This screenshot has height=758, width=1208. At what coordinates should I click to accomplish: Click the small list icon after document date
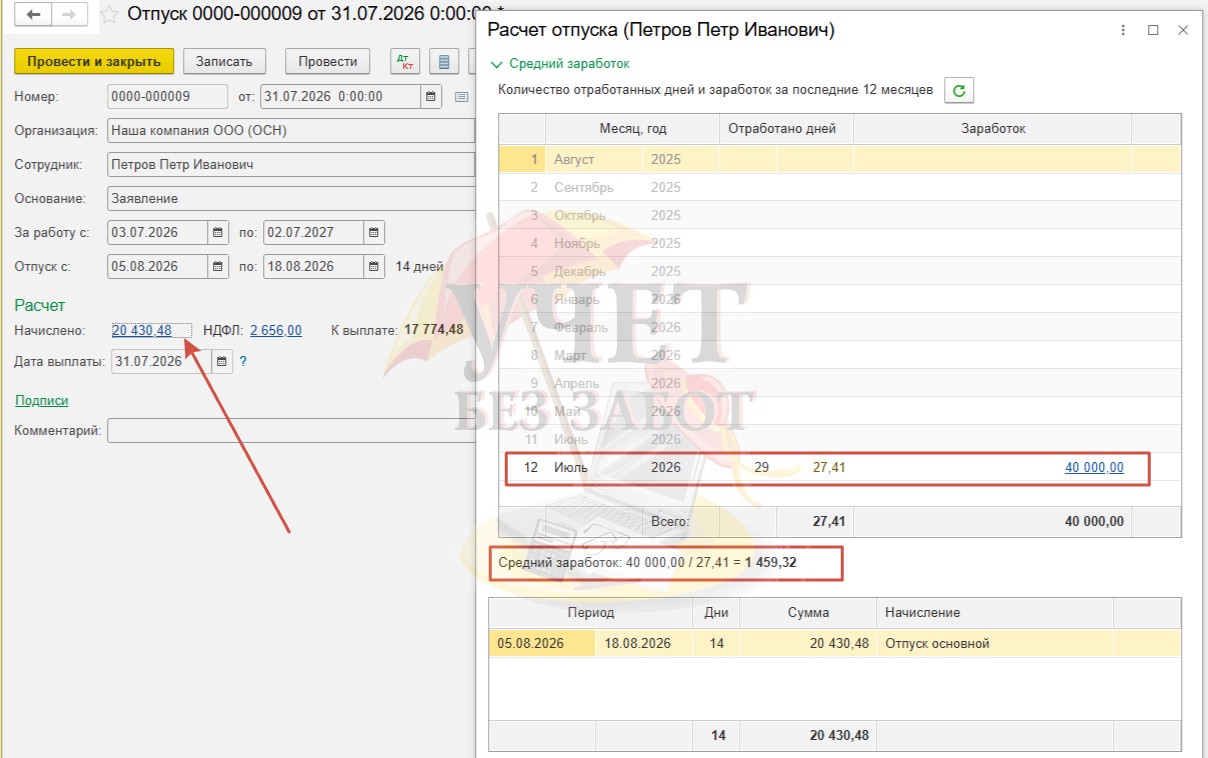coord(461,97)
